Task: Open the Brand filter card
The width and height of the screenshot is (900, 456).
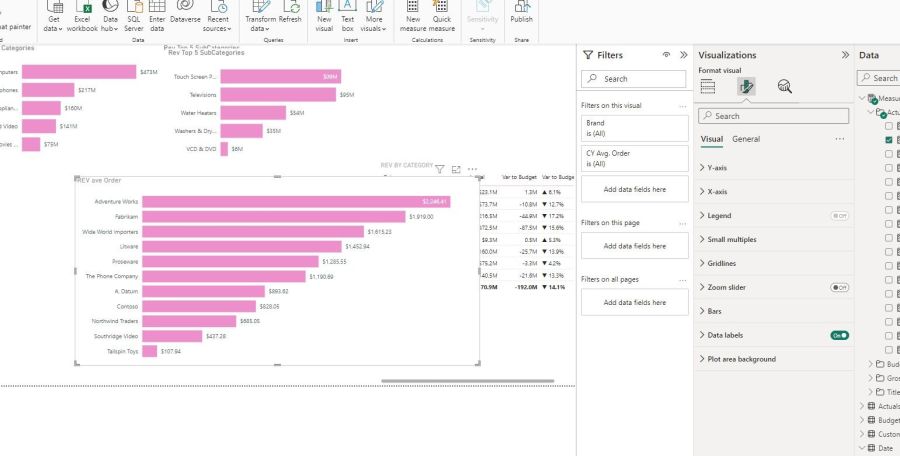Action: [x=634, y=128]
